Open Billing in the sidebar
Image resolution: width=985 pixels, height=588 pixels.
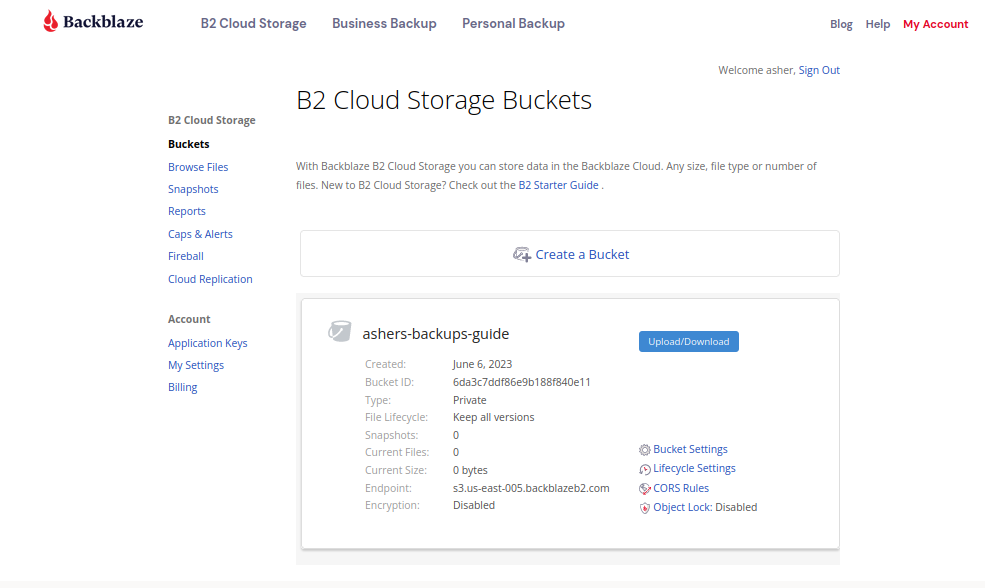pyautogui.click(x=182, y=387)
